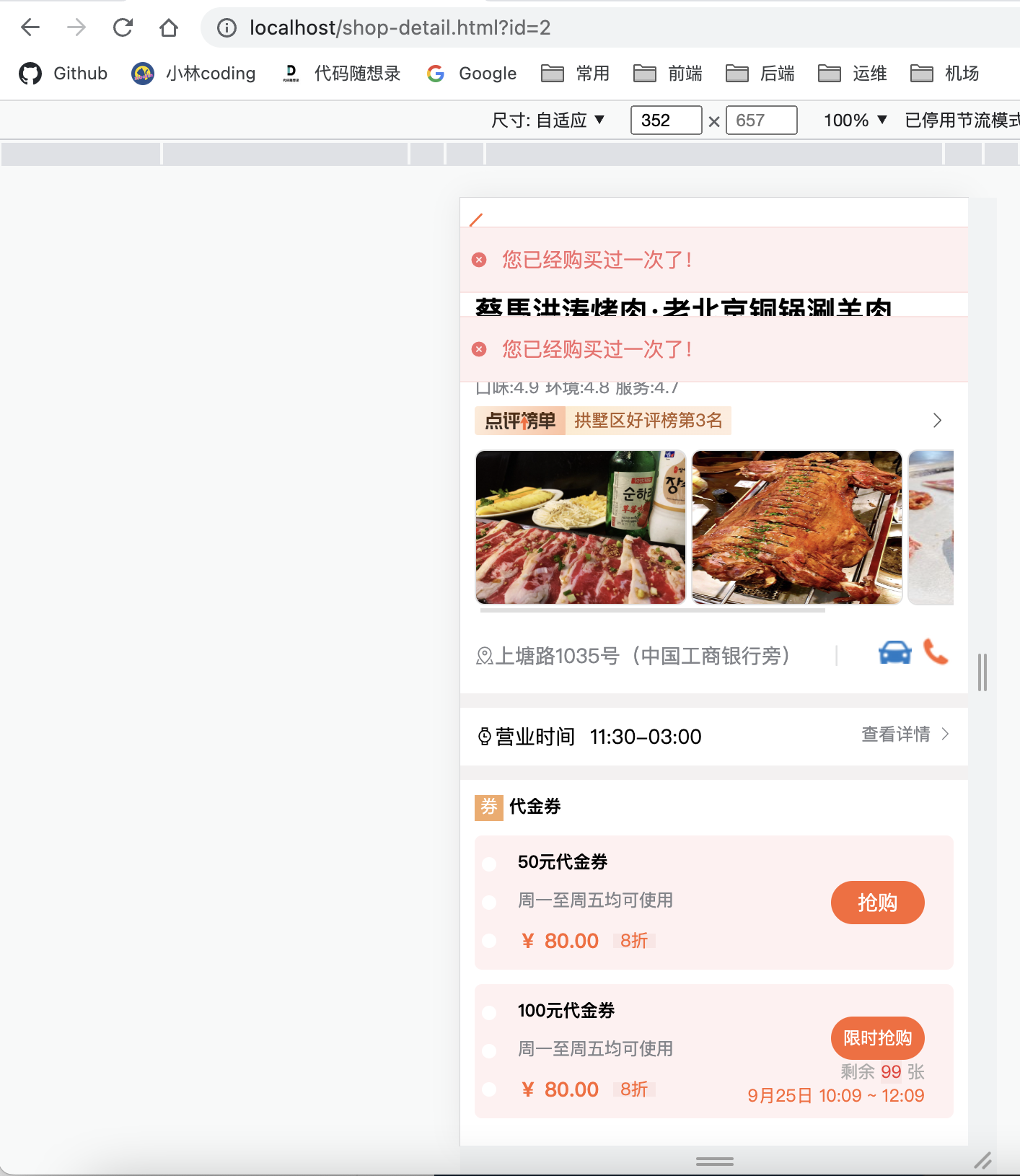Click the orange back arrow in shop page

[476, 219]
